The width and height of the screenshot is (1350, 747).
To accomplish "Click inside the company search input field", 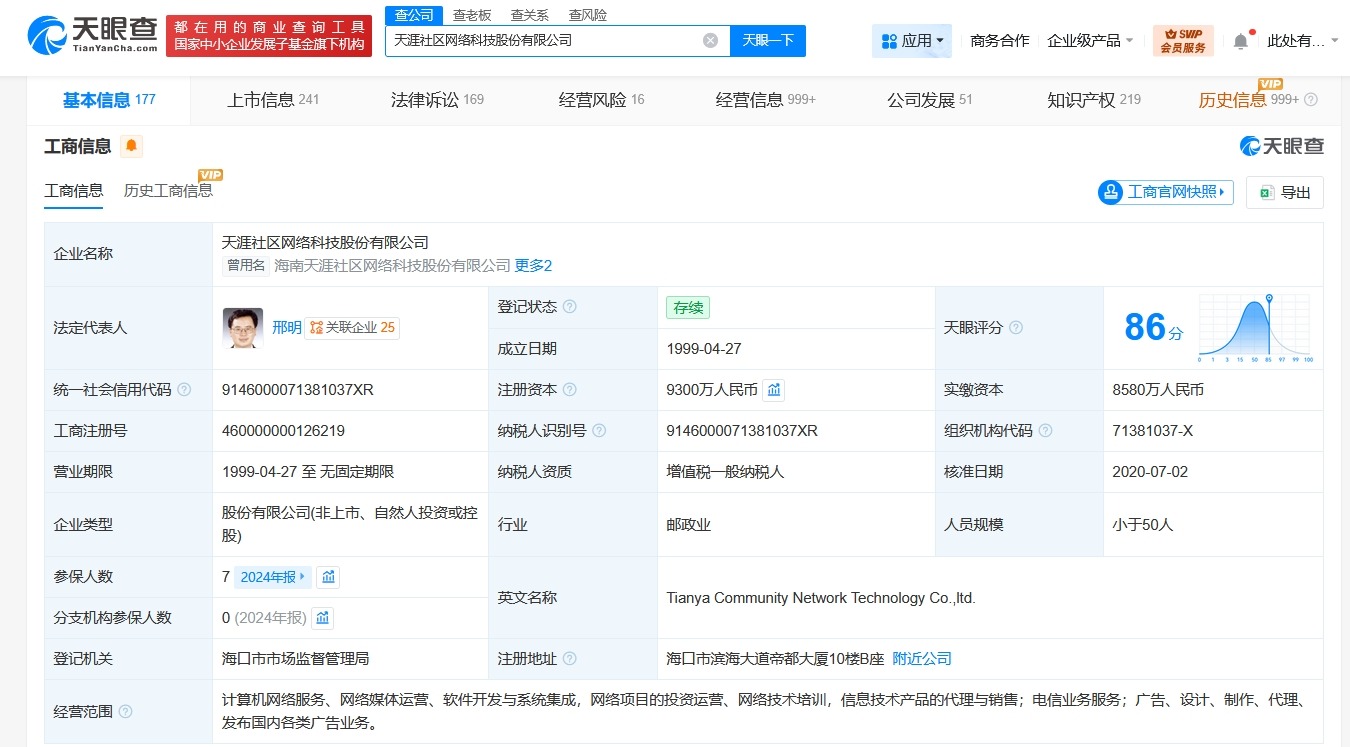I will pos(550,39).
